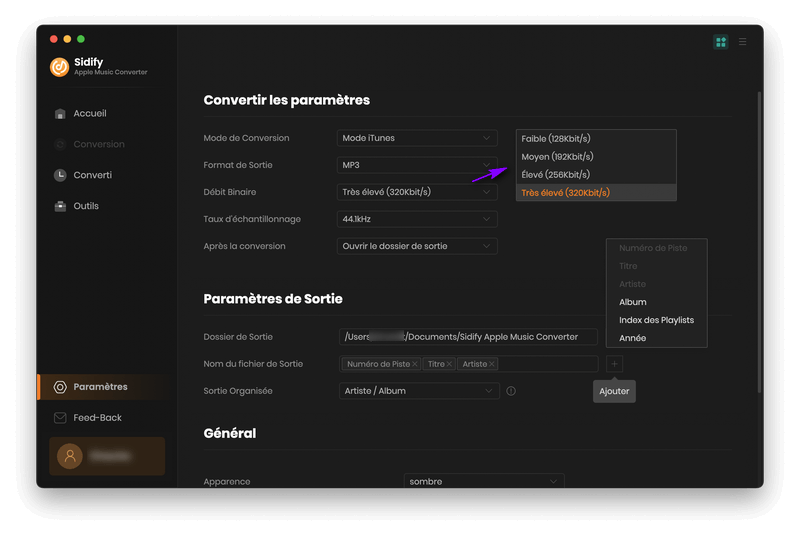Viewport: 800px width, 536px height.
Task: Open the Converti history section
Action: point(91,176)
